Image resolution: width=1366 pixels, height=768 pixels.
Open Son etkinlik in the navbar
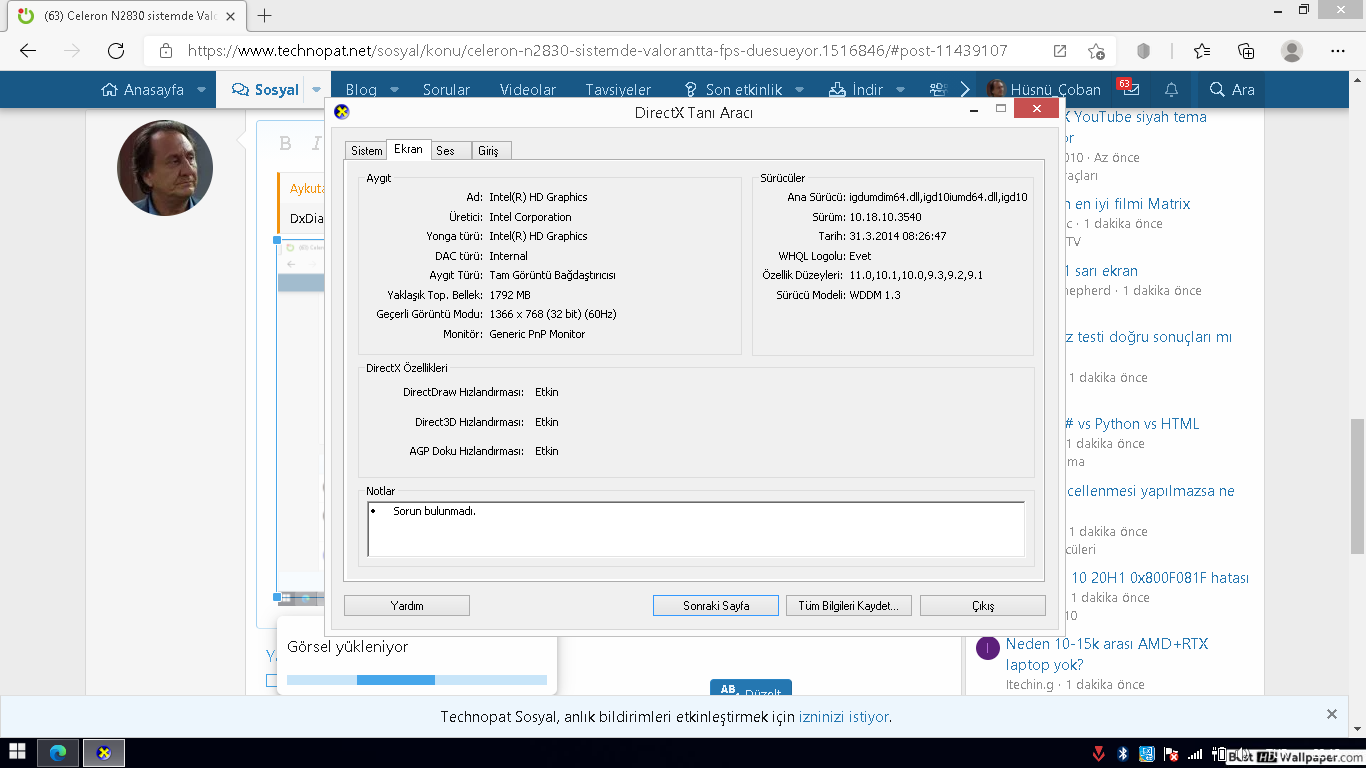tap(733, 89)
